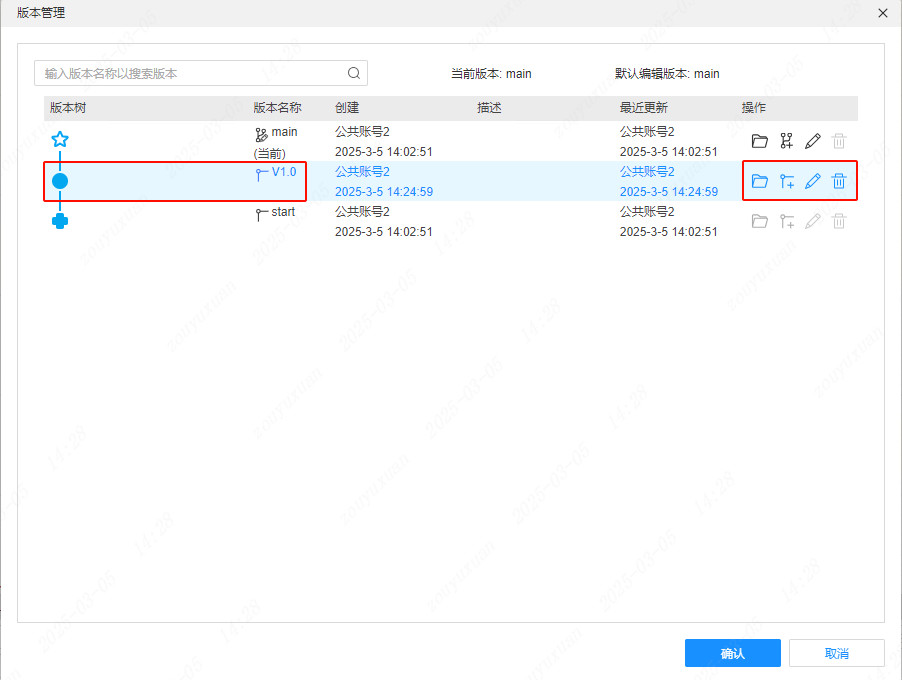Image resolution: width=902 pixels, height=680 pixels.
Task: Close the 版本管理 dialog
Action: (883, 13)
